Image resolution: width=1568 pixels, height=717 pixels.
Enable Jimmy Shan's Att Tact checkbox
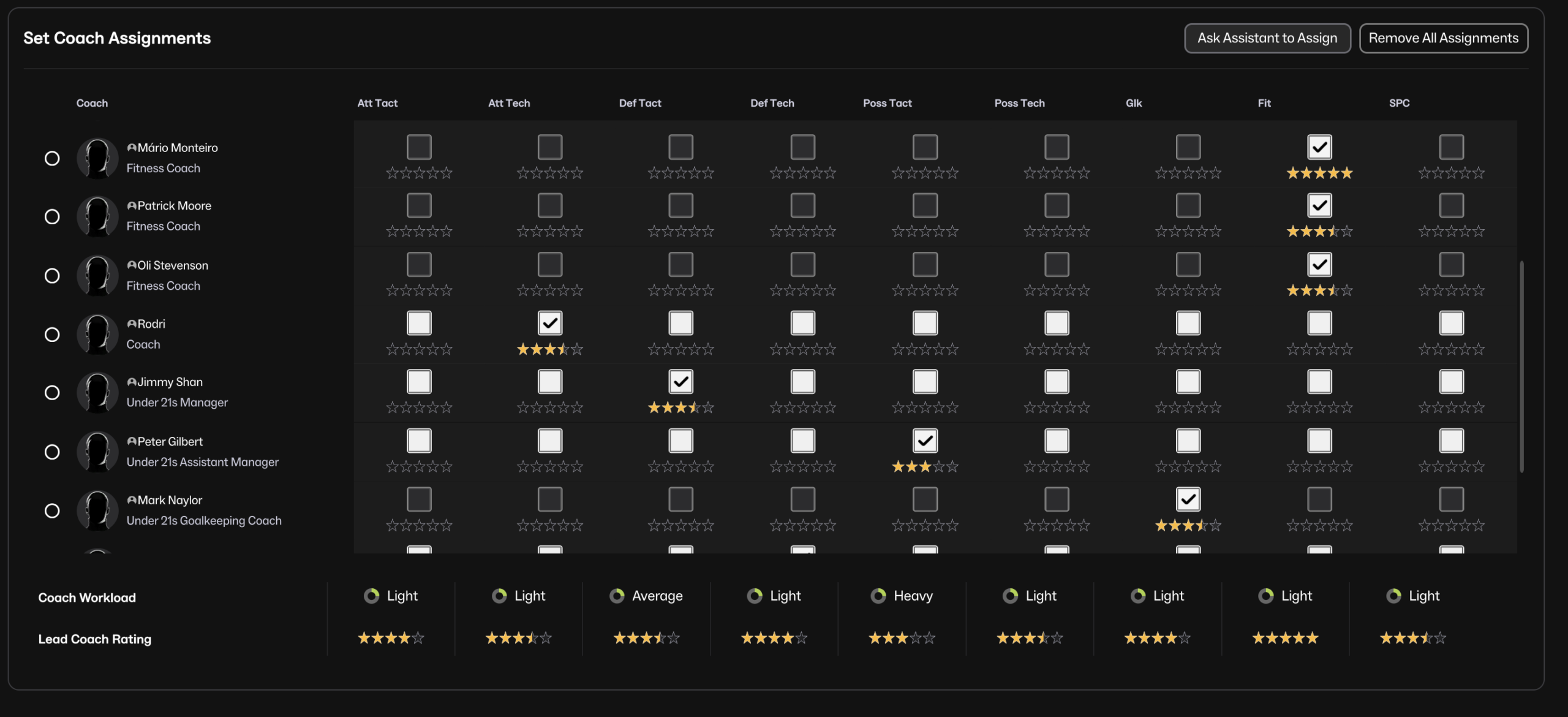pyautogui.click(x=419, y=381)
